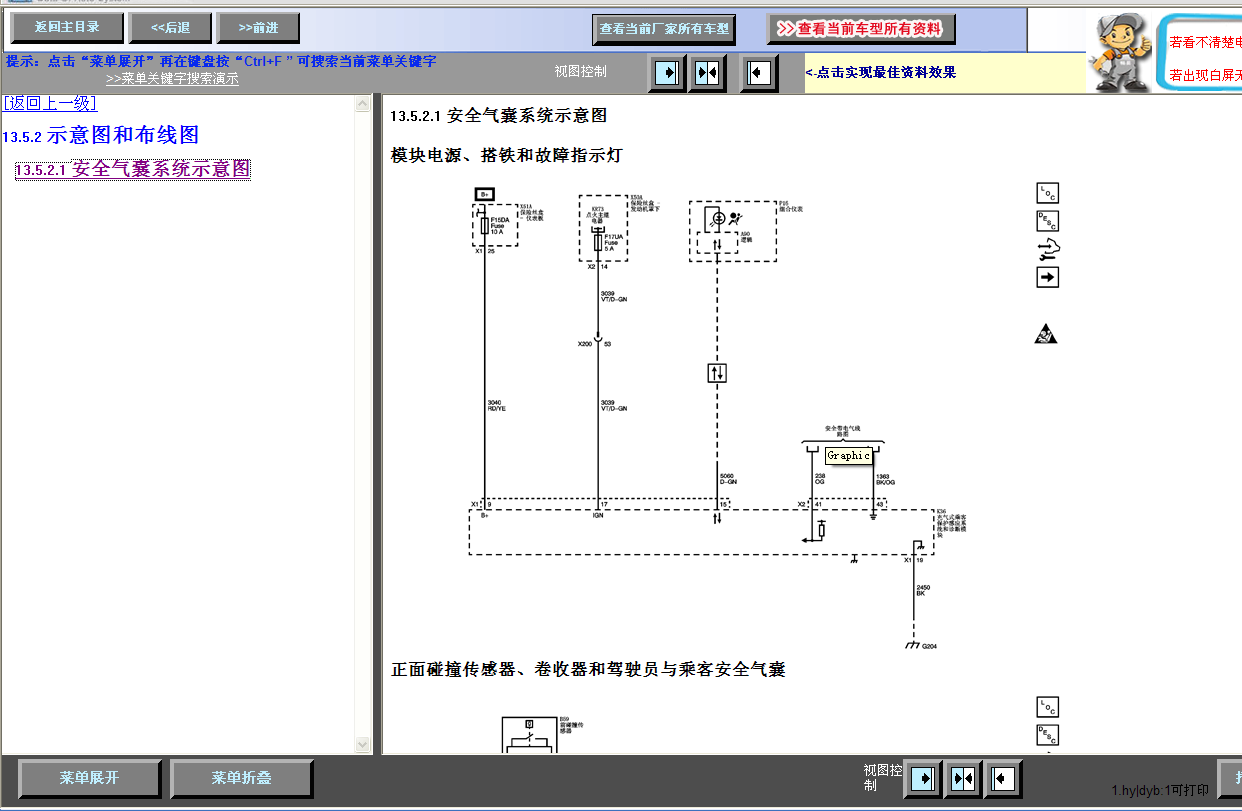Click the DESC icon beside the second diagram
This screenshot has height=811, width=1242.
[x=1047, y=735]
